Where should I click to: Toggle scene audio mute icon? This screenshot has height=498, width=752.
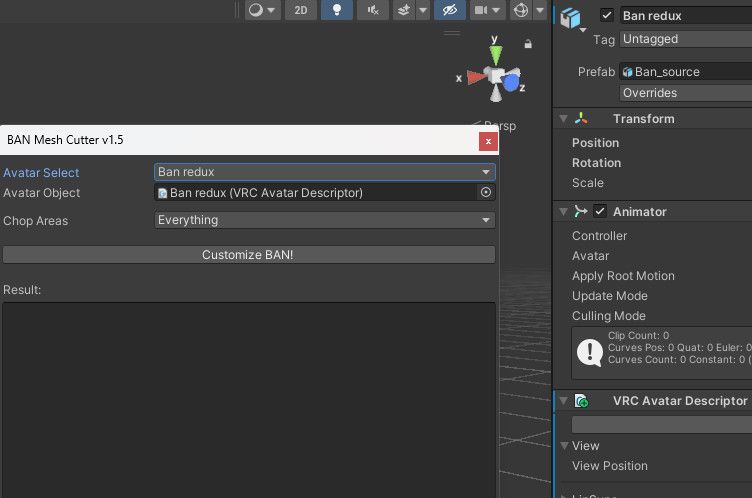click(373, 10)
